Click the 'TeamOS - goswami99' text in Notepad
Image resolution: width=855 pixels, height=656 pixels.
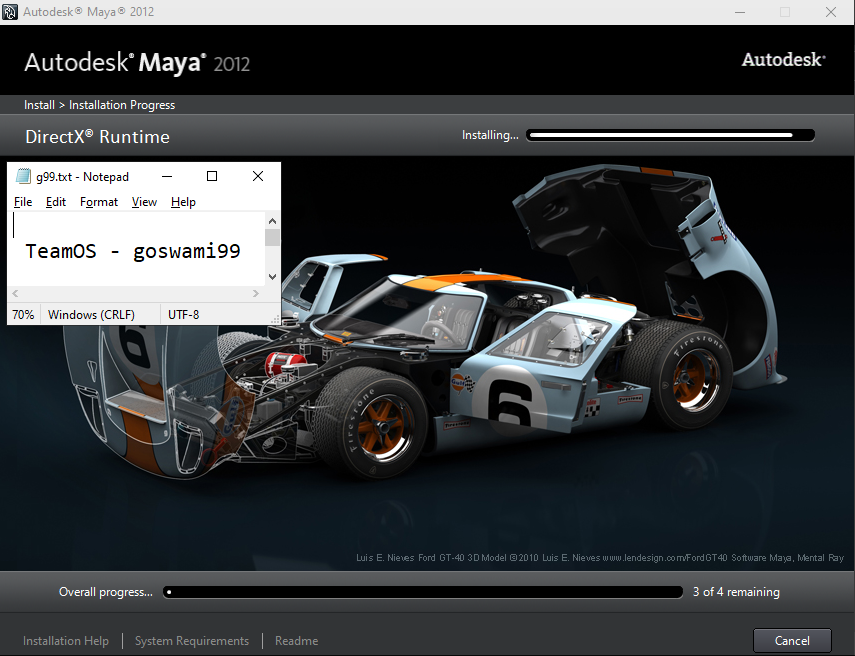[133, 251]
